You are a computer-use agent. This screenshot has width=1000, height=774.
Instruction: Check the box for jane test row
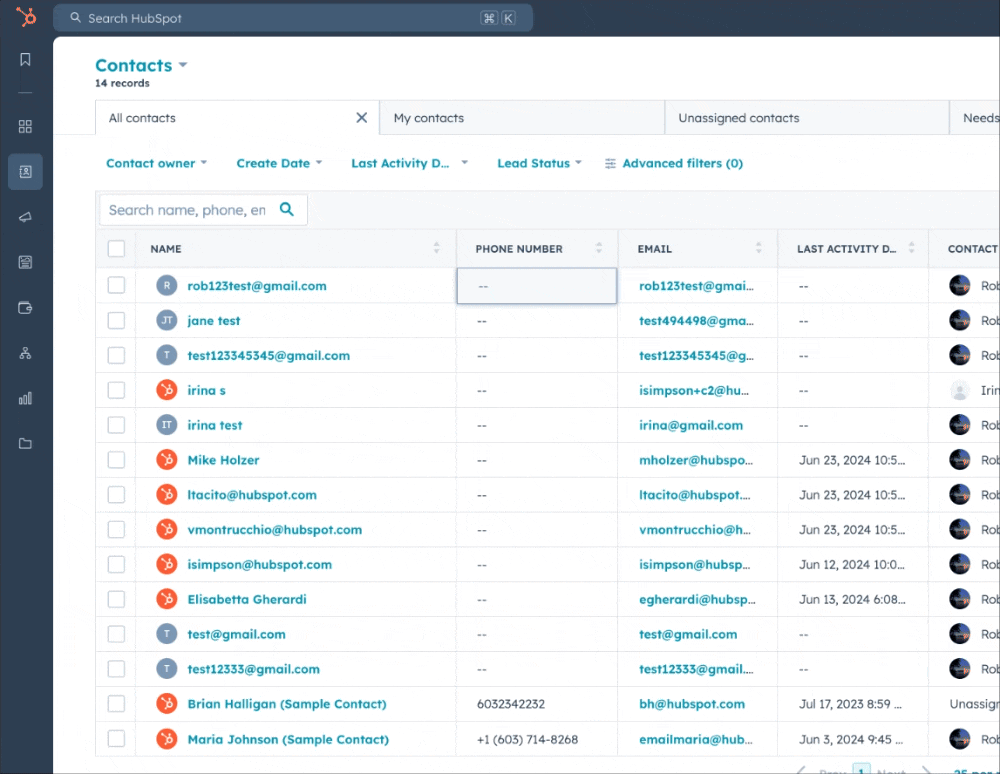tap(116, 320)
